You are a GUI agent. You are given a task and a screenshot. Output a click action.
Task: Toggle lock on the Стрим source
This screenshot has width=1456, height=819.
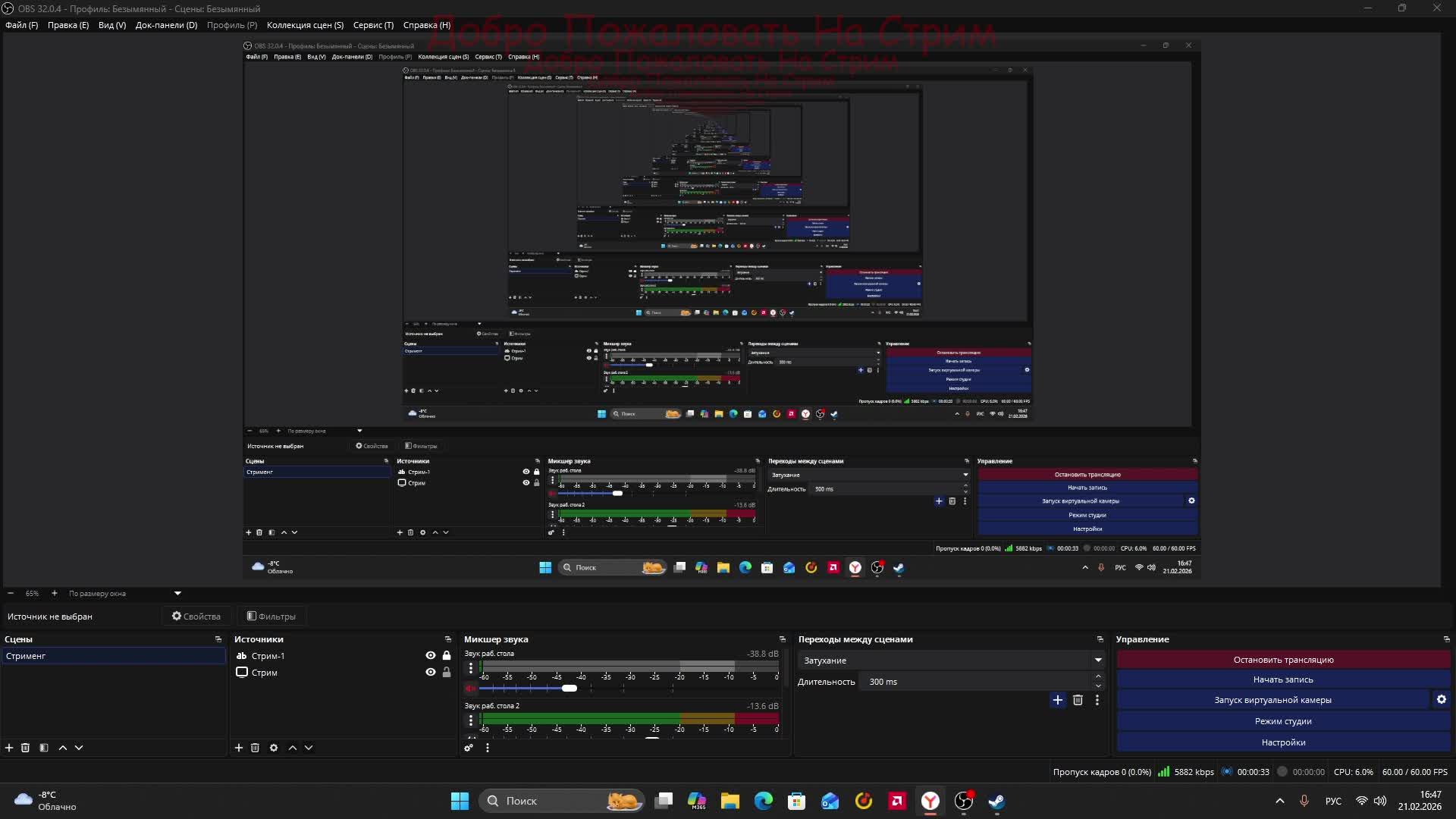point(447,673)
